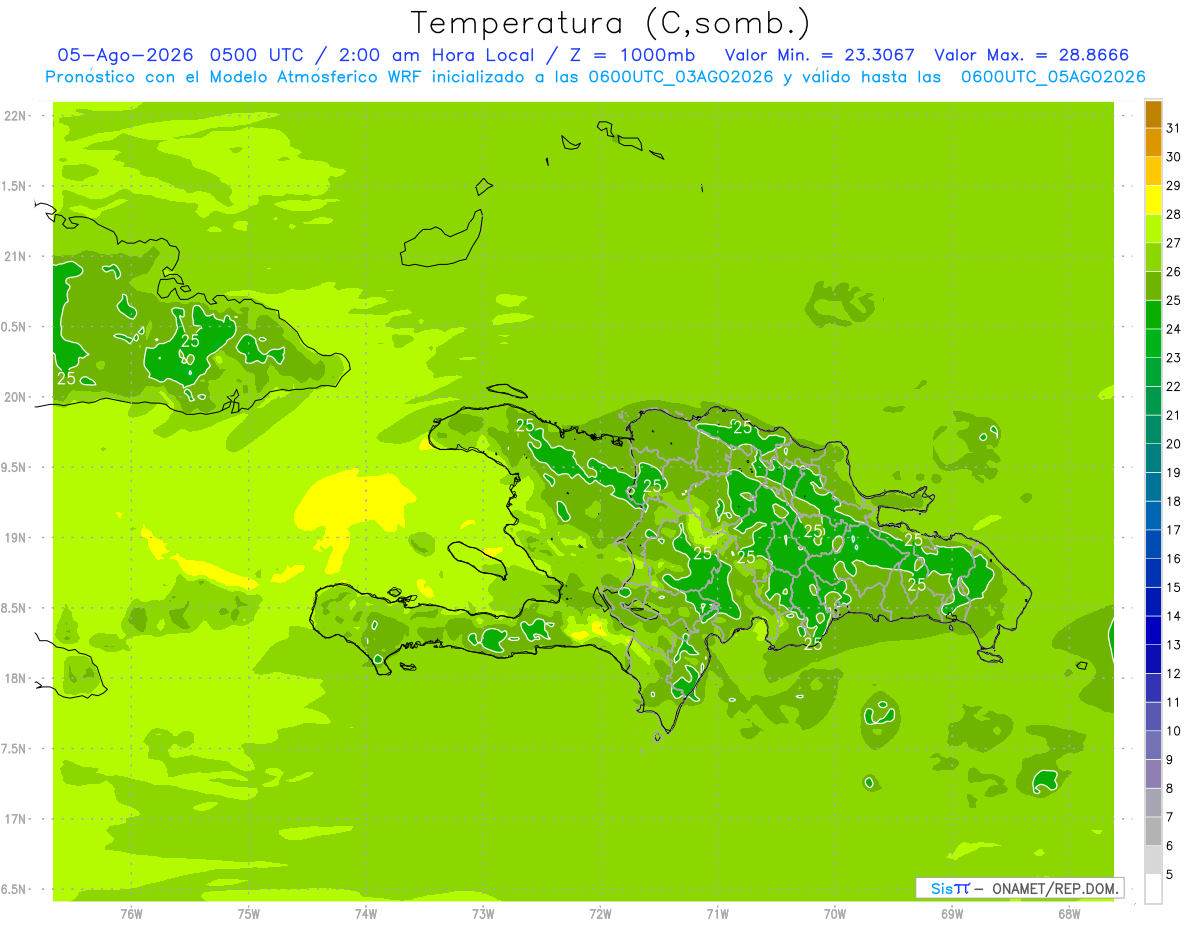Click the yellow 28 degree legend swatch
The height and width of the screenshot is (927, 1200).
tap(1153, 201)
